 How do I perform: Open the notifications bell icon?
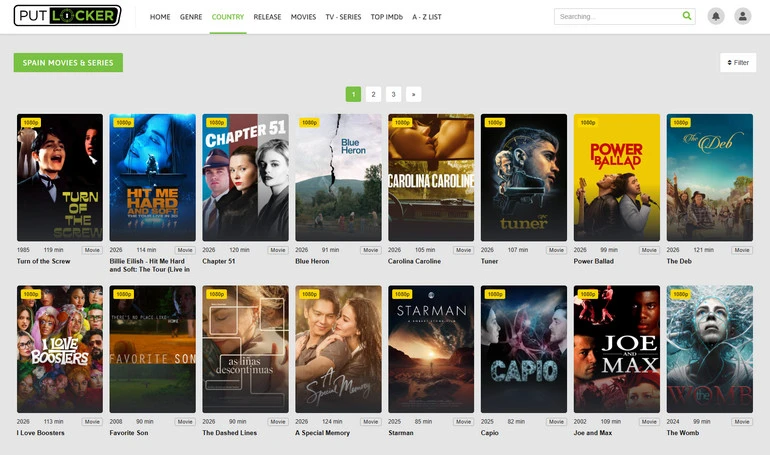(x=716, y=16)
